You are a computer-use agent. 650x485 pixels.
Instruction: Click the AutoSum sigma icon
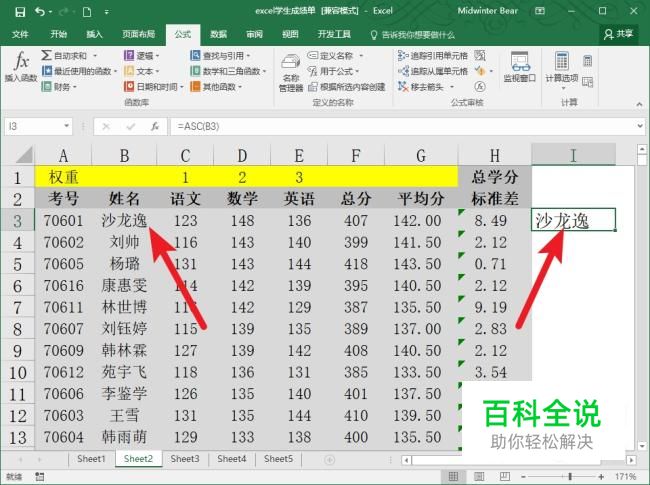[46, 55]
